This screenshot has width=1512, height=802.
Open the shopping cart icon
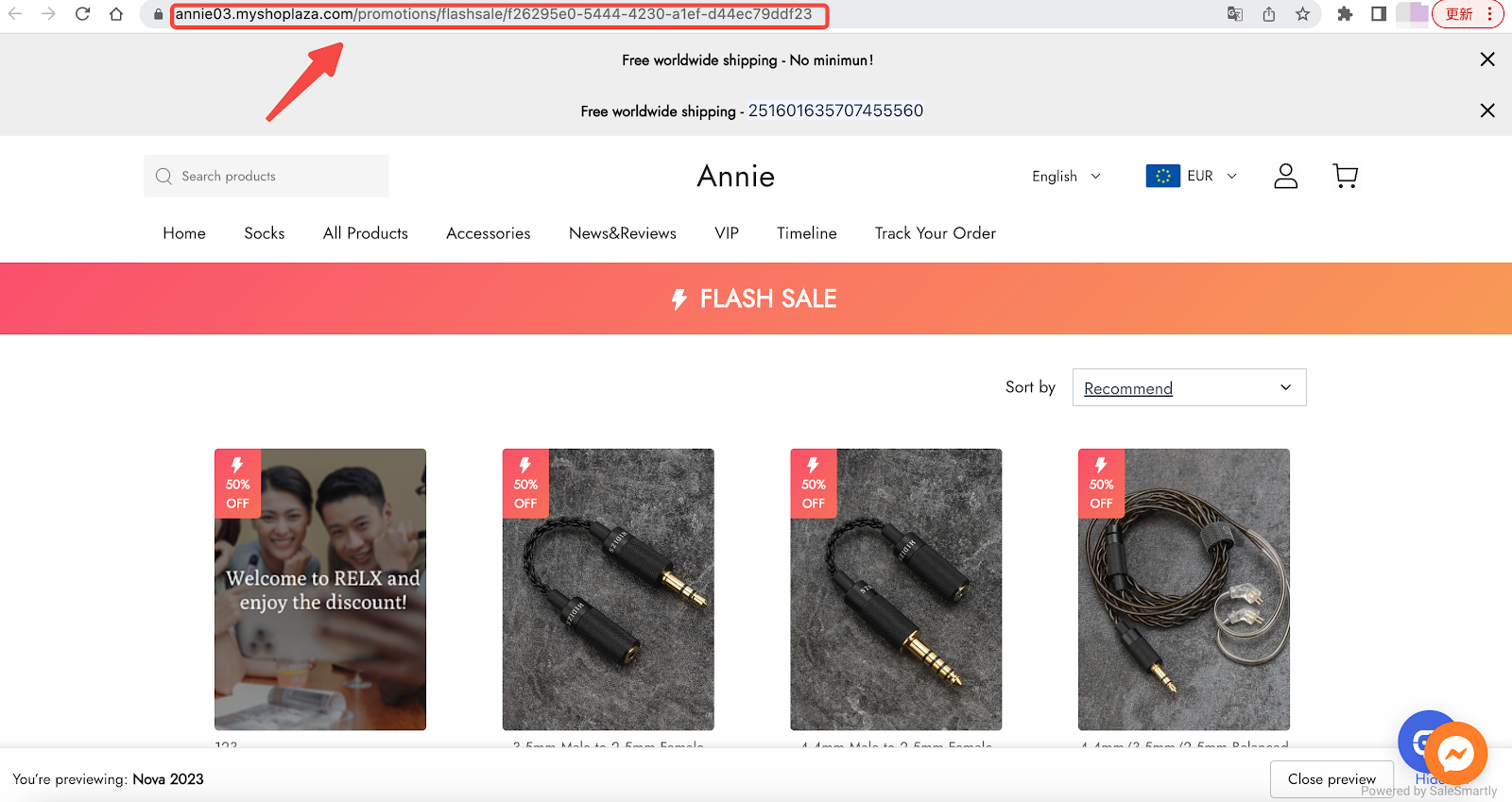pos(1345,176)
